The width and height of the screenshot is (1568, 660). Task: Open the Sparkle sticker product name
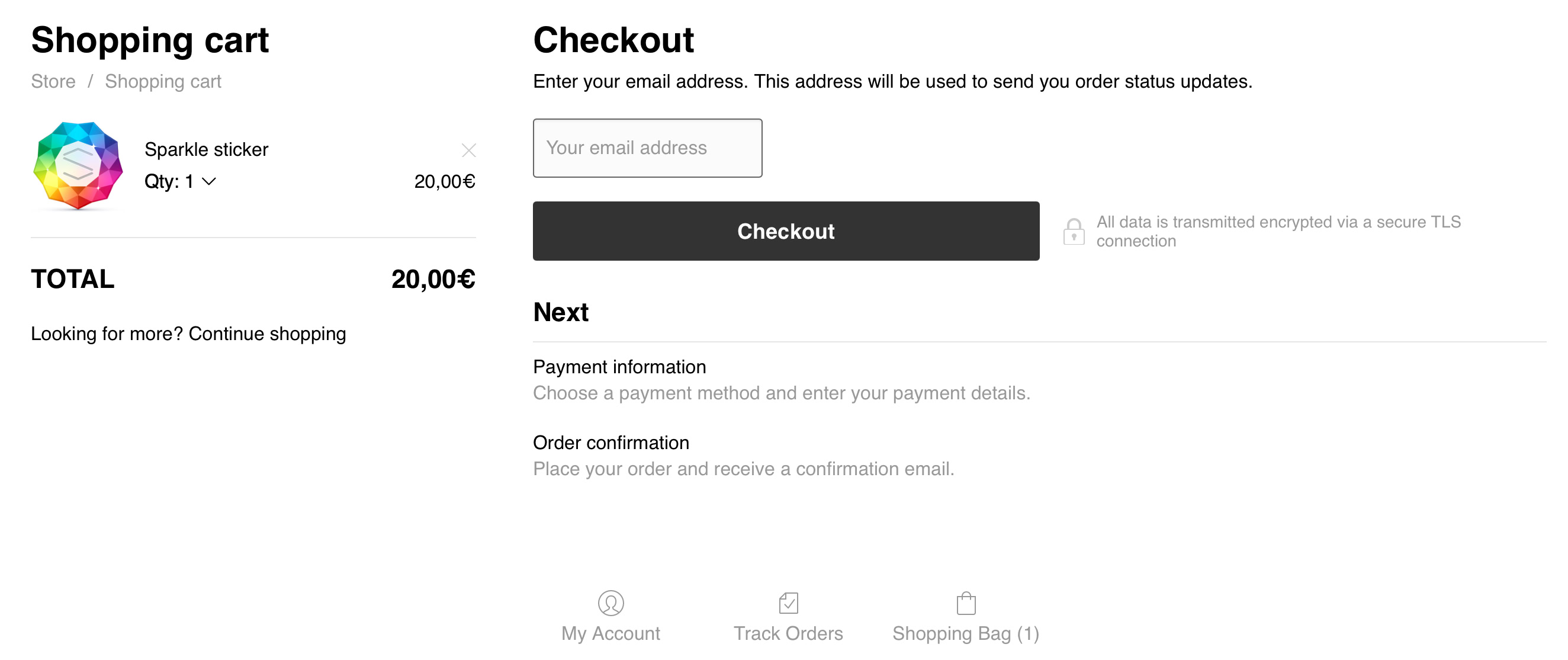pyautogui.click(x=205, y=149)
